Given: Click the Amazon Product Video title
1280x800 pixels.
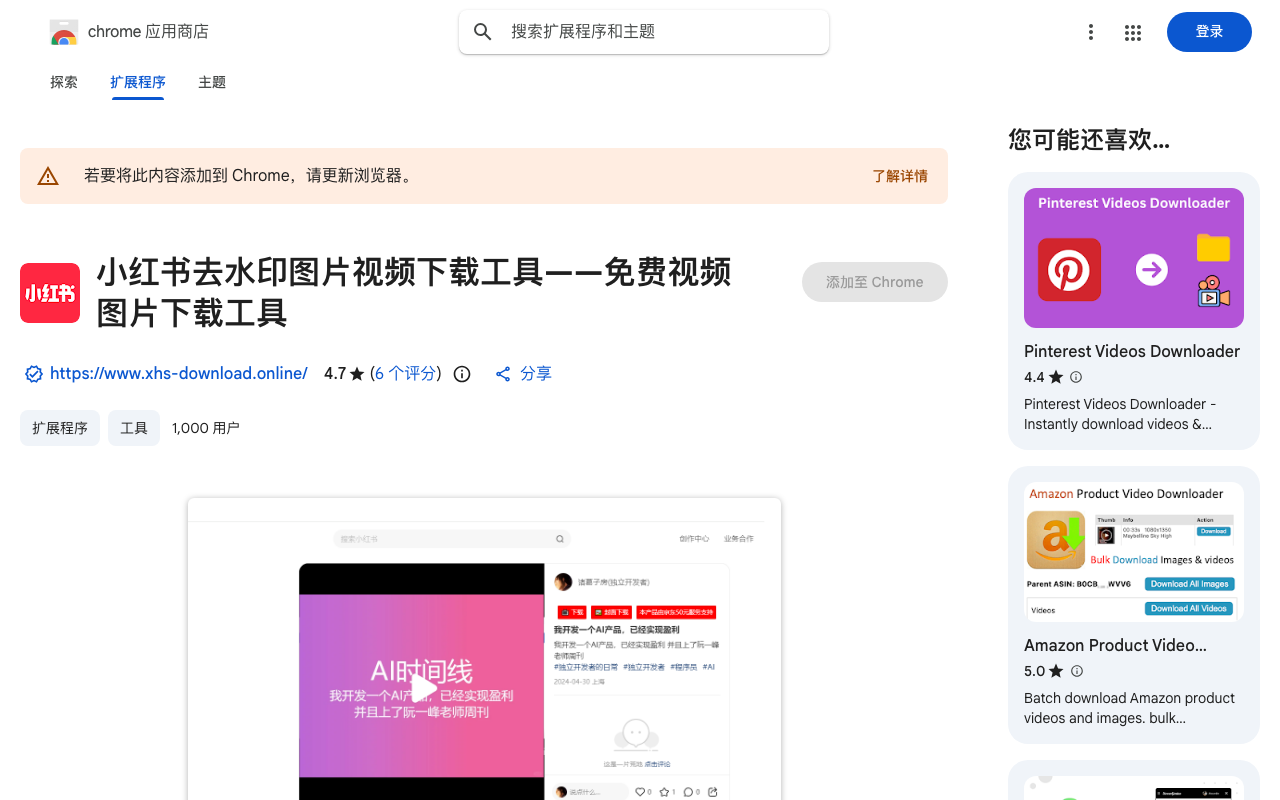Looking at the screenshot, I should [1116, 646].
